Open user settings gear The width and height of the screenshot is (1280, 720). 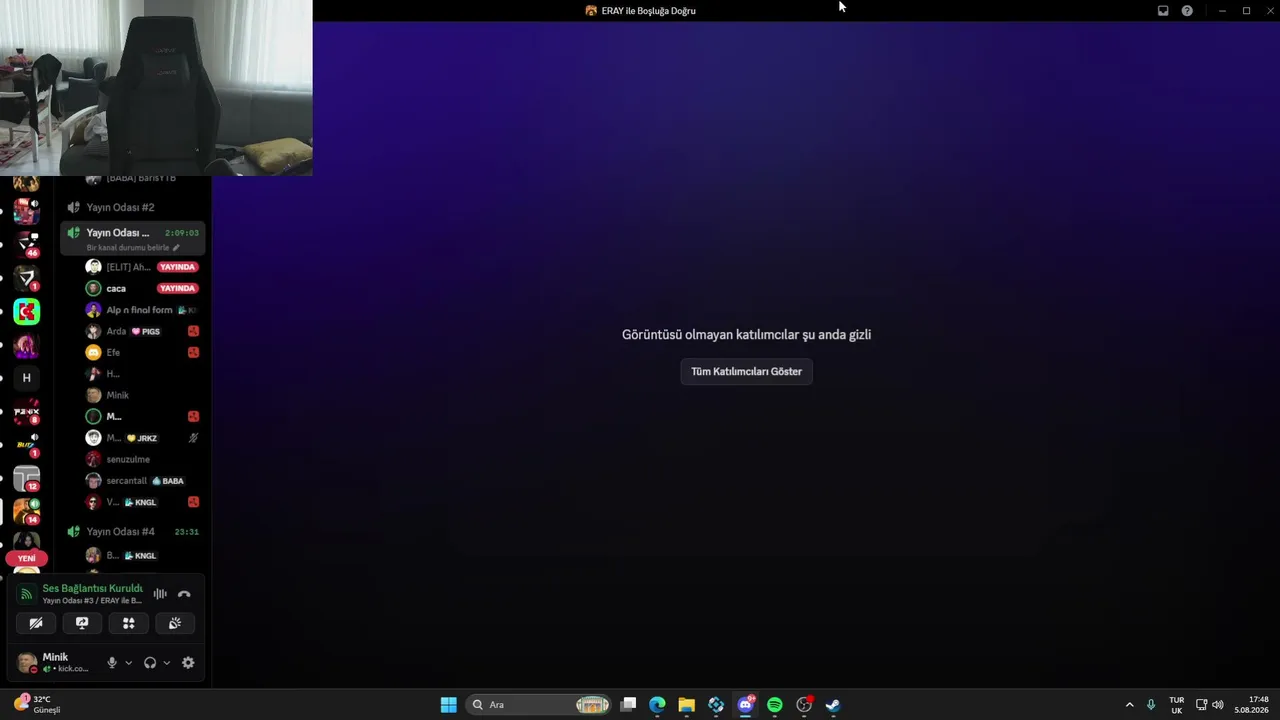tap(188, 663)
